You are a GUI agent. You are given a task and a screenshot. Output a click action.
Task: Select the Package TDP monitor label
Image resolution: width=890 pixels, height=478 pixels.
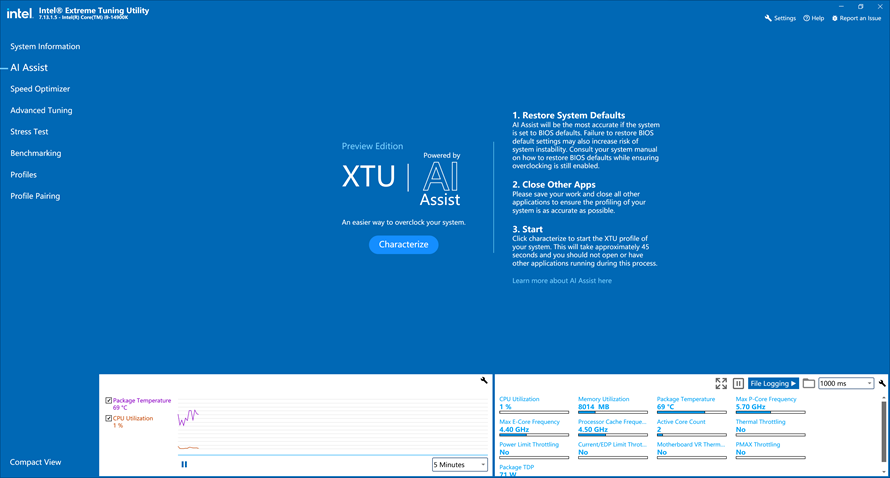(517, 467)
